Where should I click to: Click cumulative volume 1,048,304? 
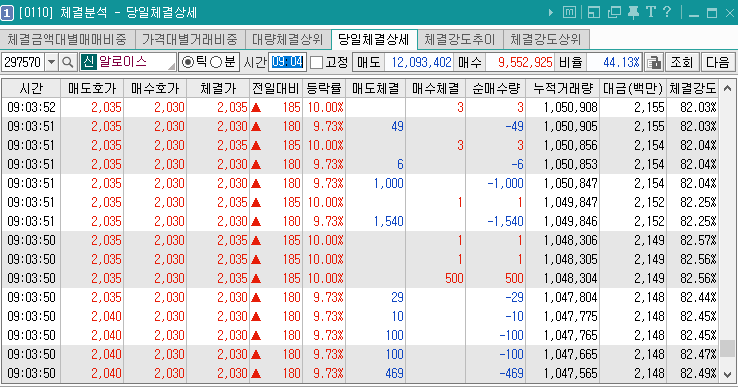coord(562,278)
